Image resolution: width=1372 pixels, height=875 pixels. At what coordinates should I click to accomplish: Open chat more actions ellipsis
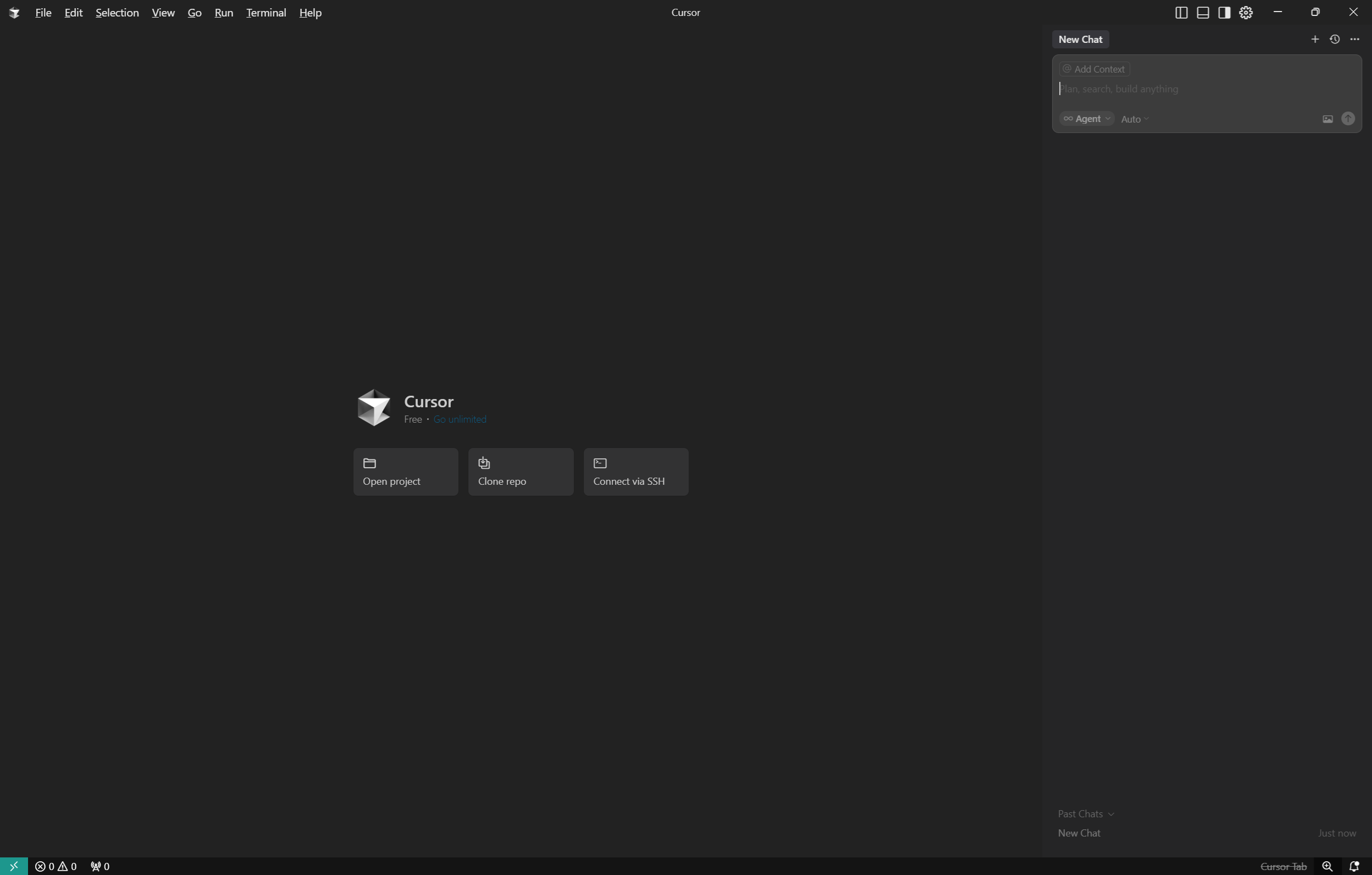[1355, 40]
